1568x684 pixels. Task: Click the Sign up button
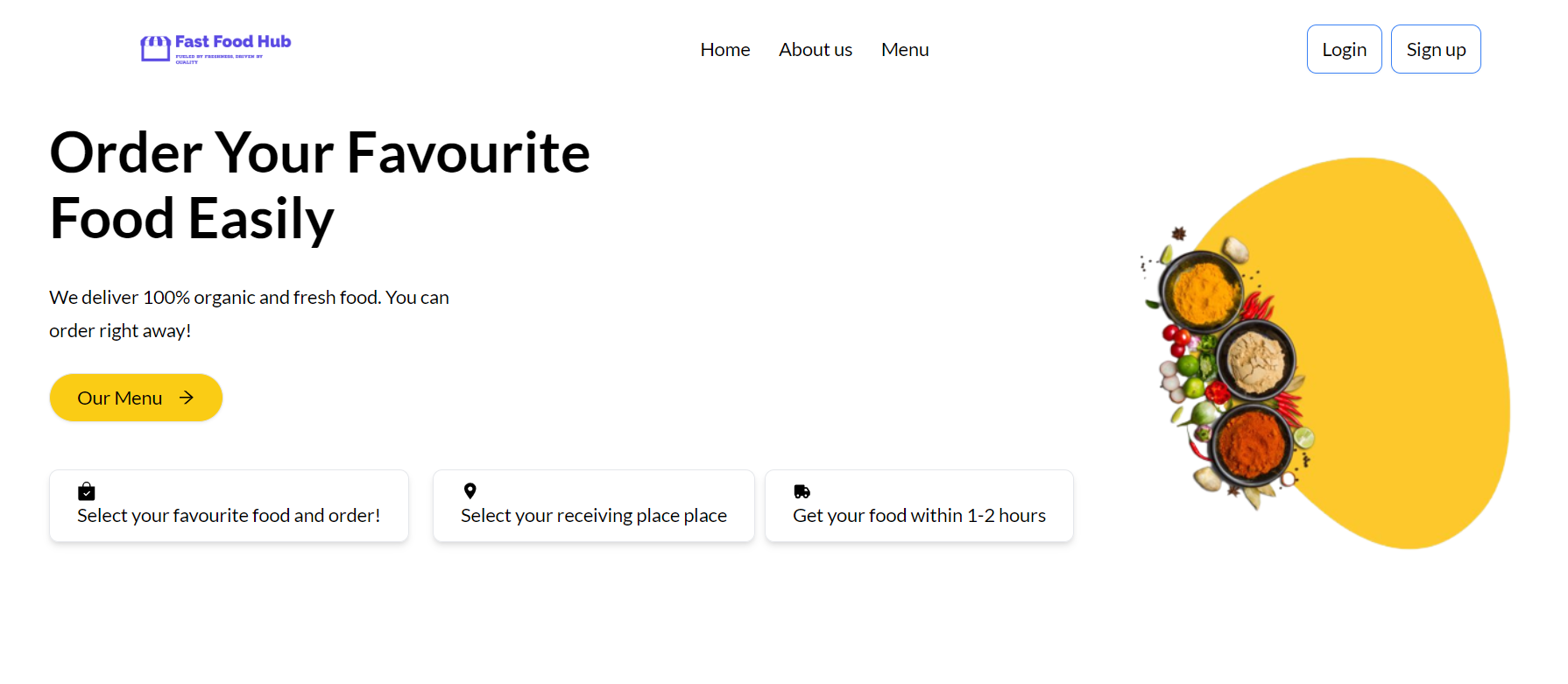tap(1435, 49)
